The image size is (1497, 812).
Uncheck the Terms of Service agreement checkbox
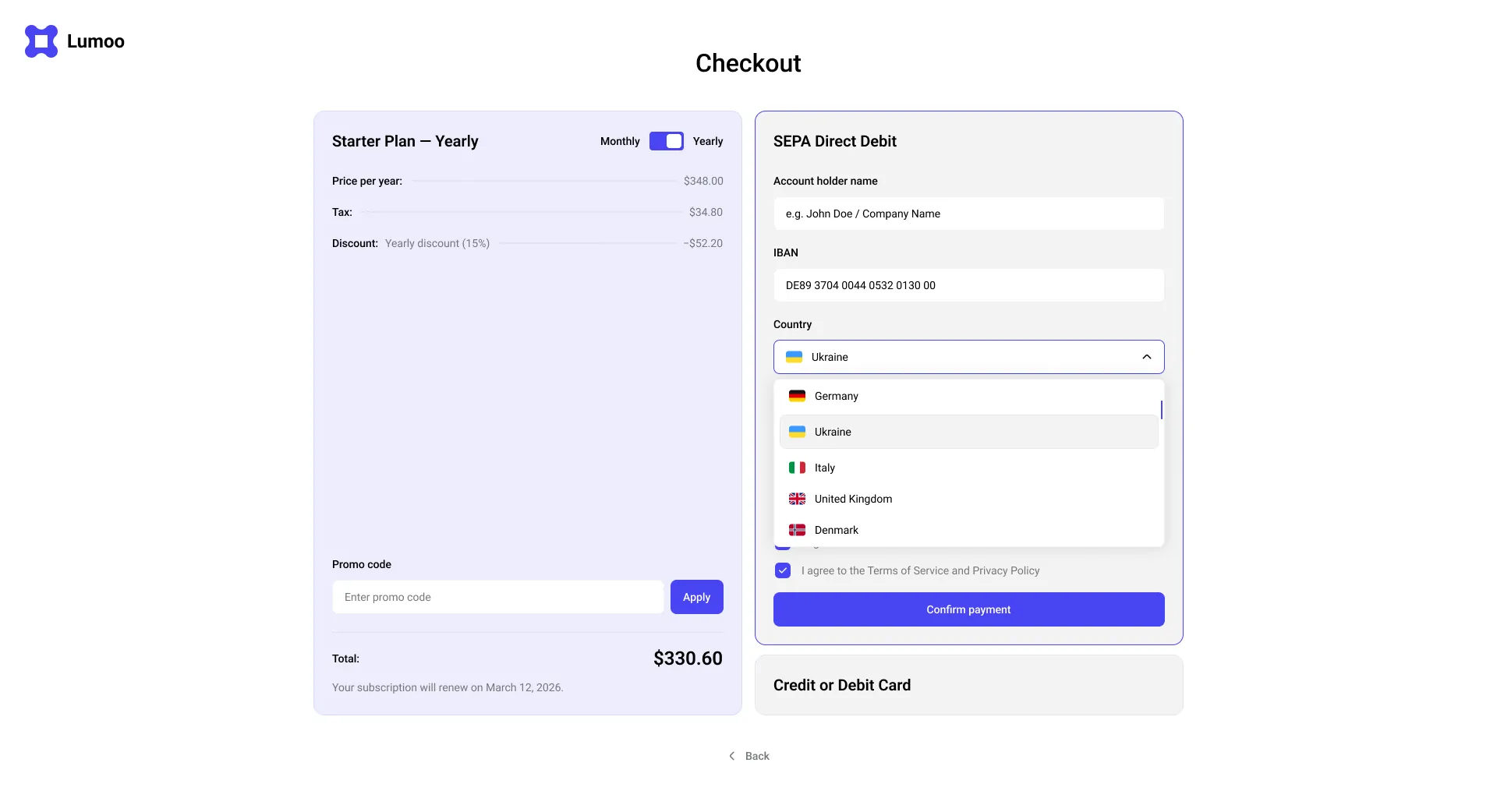pos(783,570)
